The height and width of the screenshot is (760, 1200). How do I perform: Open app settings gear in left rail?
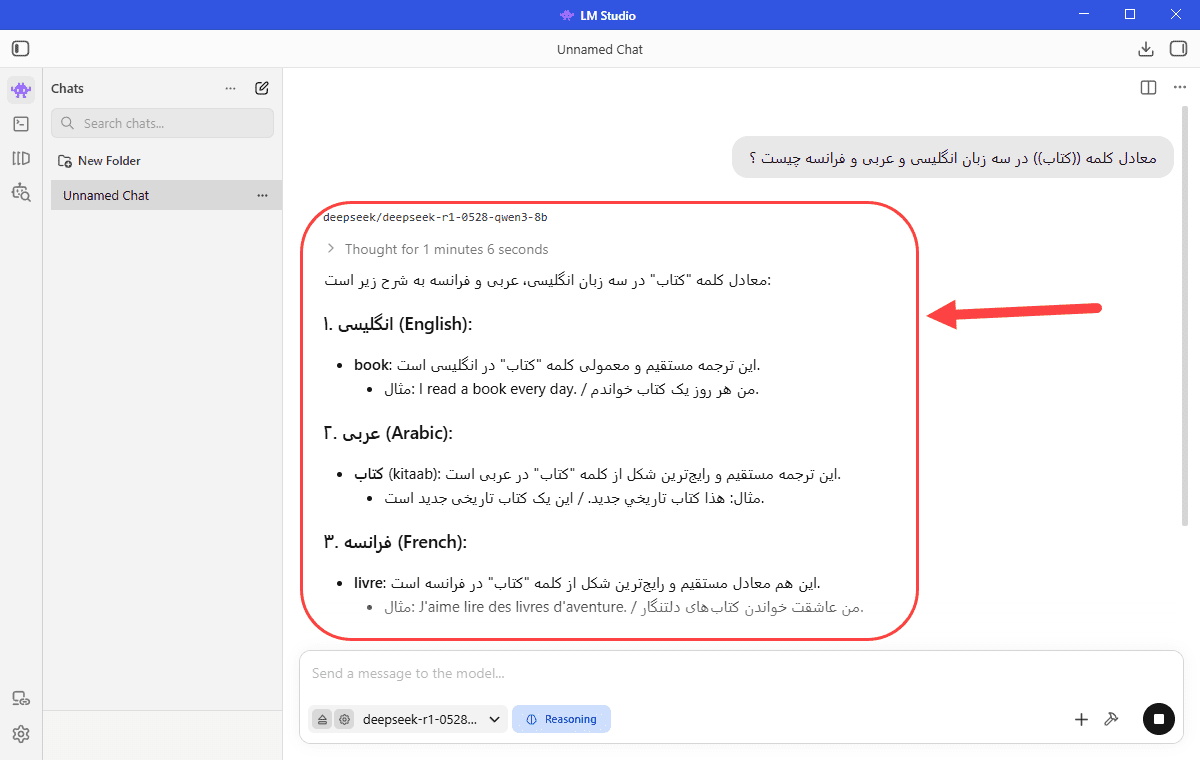click(x=21, y=734)
